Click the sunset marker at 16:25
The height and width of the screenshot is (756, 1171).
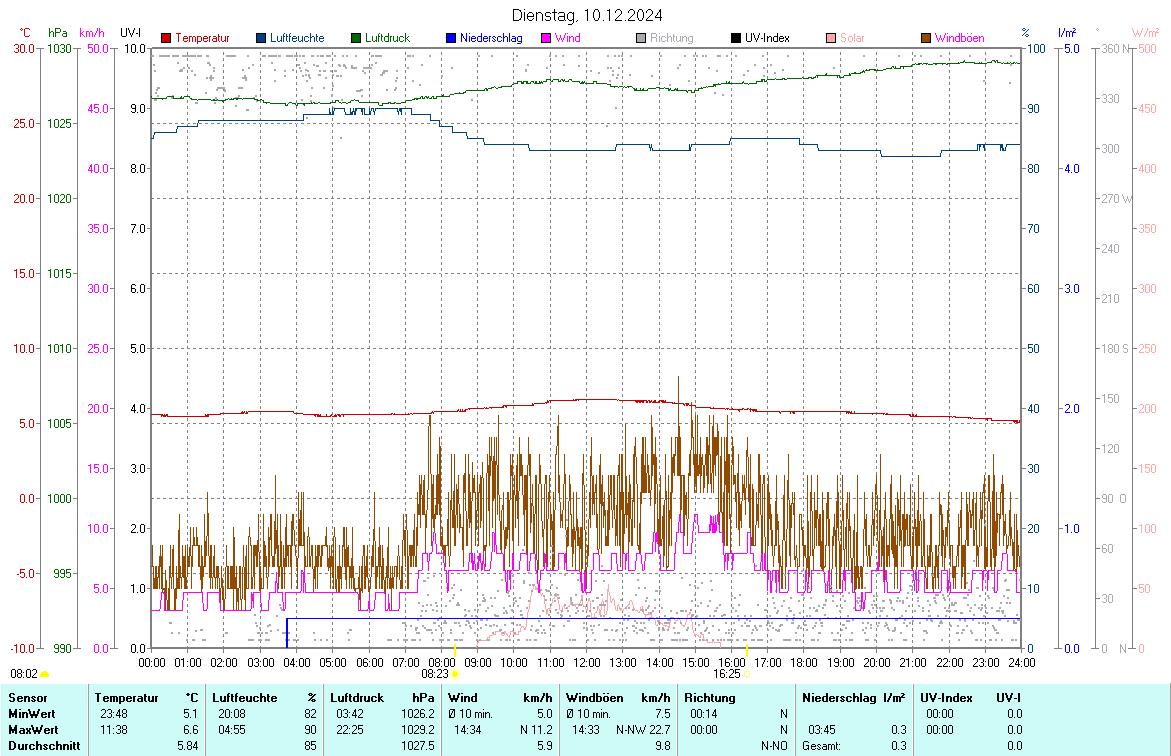tap(746, 675)
